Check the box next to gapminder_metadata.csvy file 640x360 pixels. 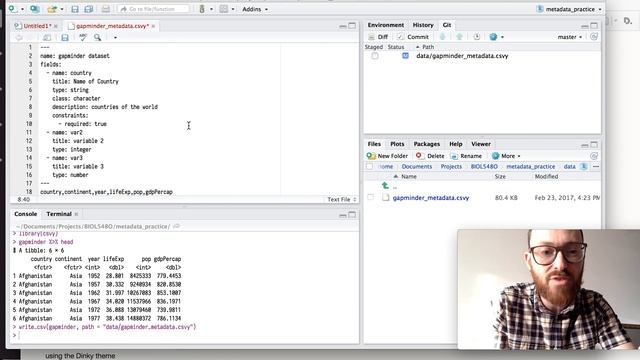point(370,198)
